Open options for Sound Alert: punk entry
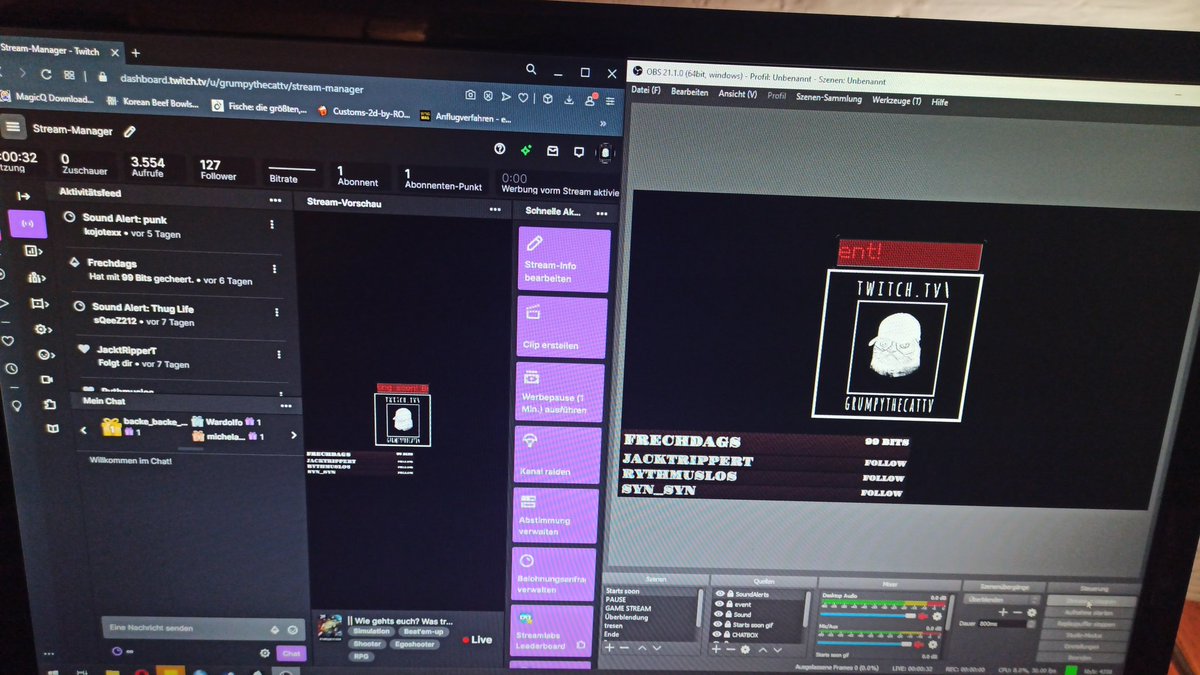The height and width of the screenshot is (675, 1200). 270,226
